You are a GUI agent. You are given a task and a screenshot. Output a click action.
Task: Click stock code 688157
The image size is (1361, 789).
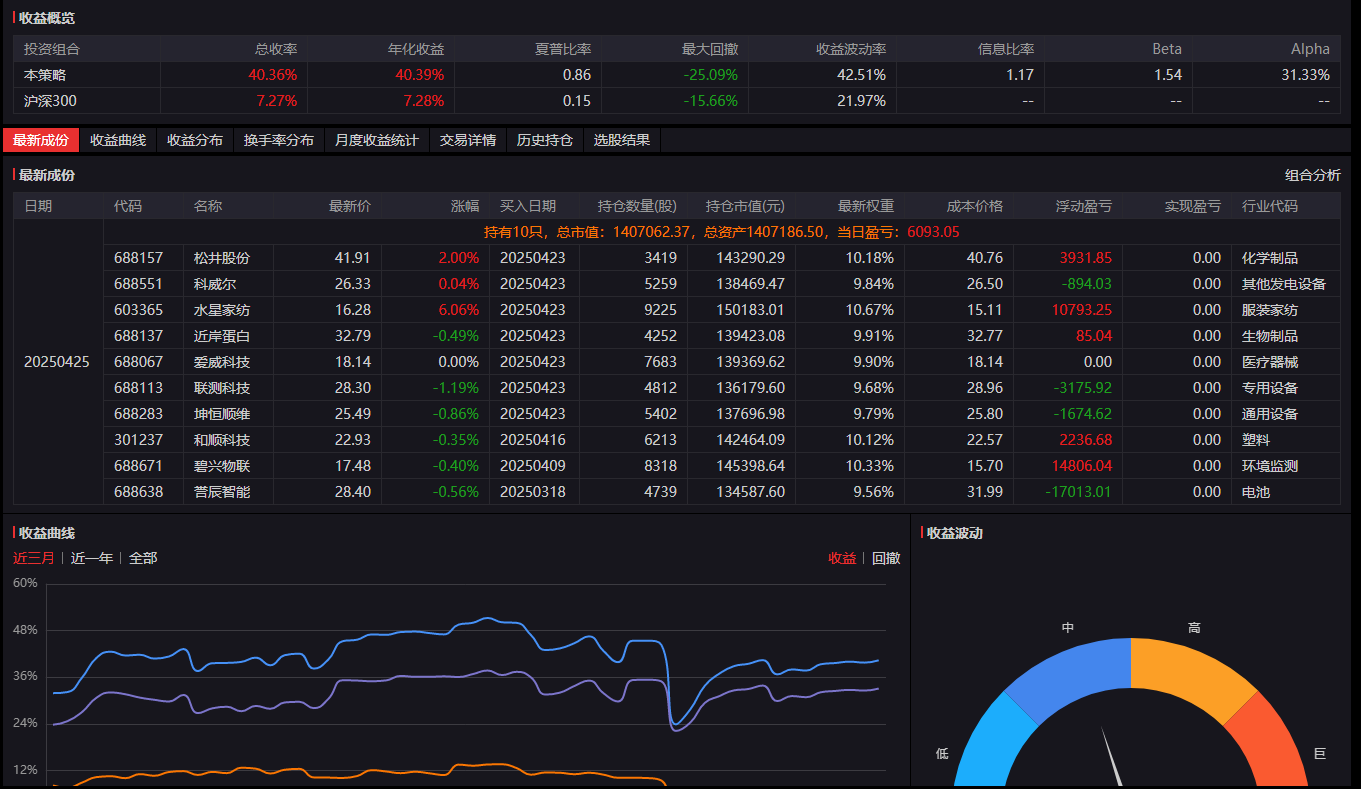138,258
